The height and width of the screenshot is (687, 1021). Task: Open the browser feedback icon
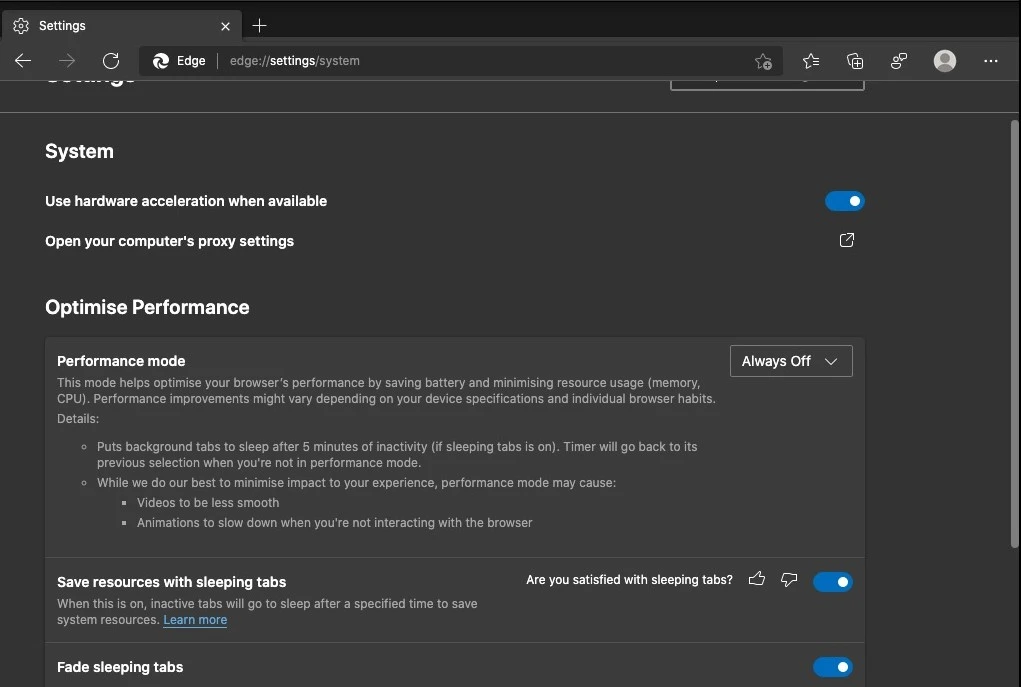(899, 60)
